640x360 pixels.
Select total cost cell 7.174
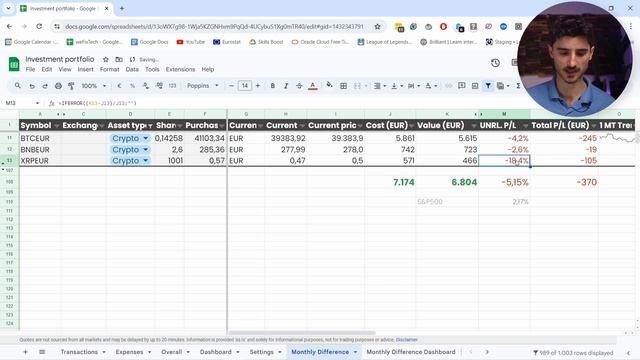pyautogui.click(x=390, y=182)
